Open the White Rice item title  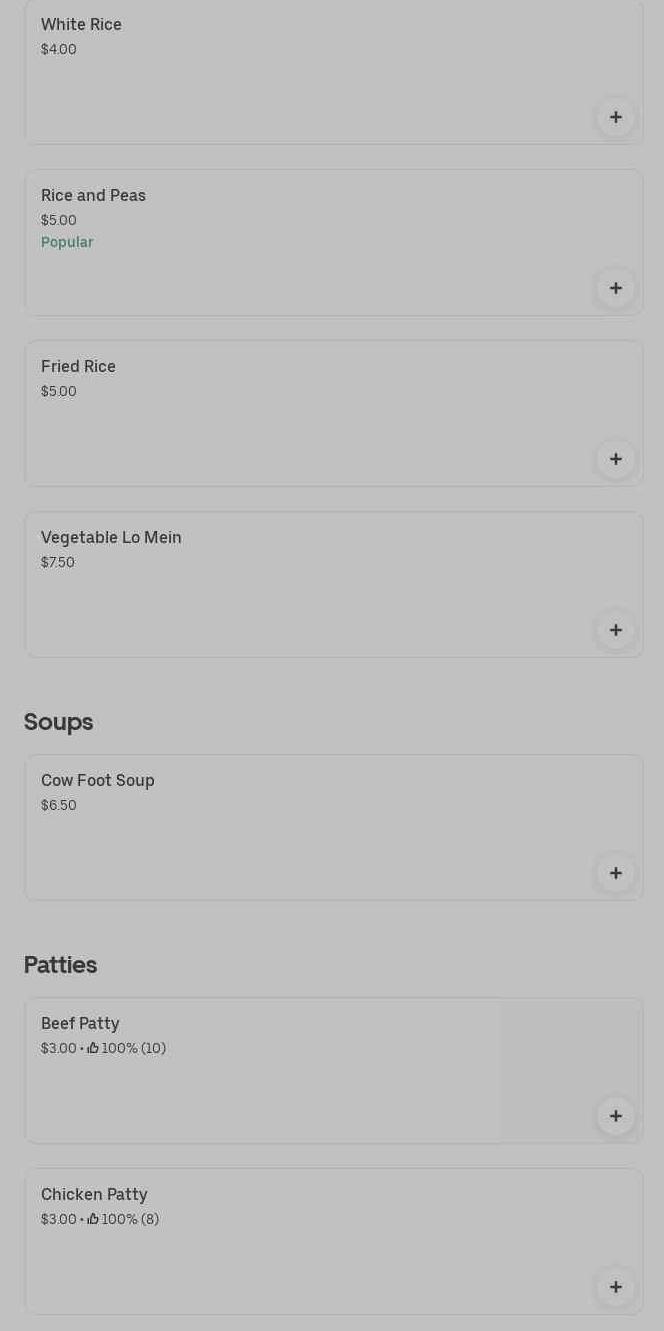81,25
